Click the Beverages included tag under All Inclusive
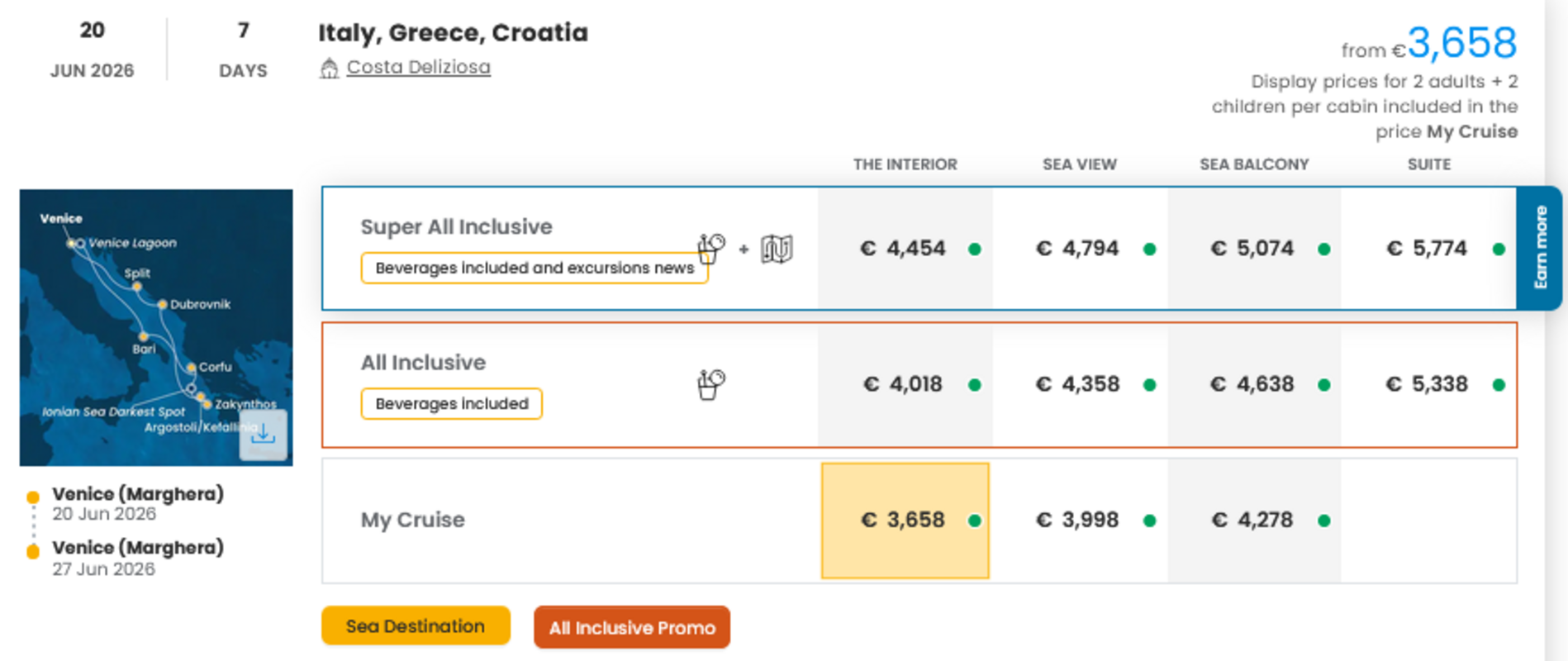This screenshot has height=661, width=1568. click(451, 404)
